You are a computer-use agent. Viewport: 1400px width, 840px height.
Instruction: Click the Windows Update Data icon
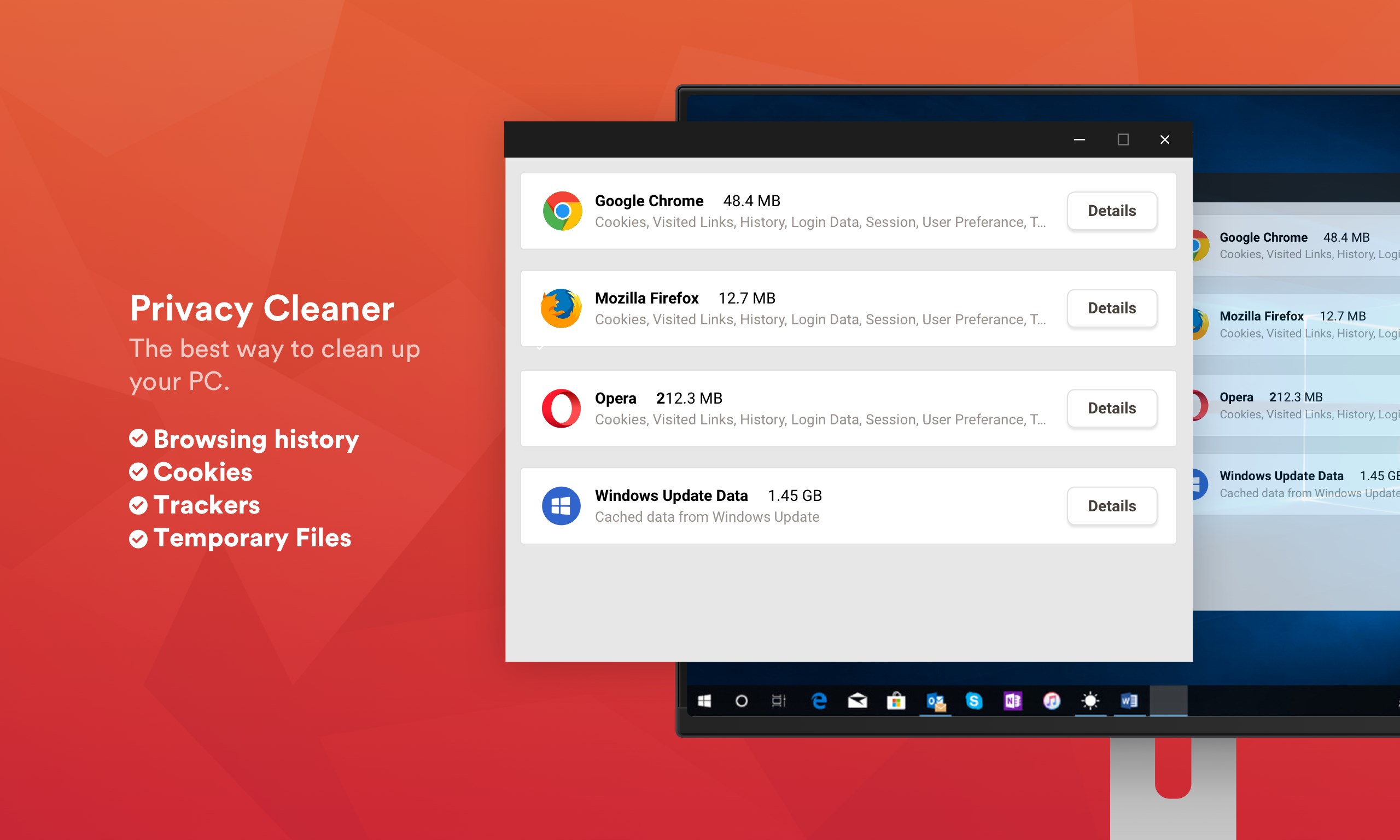tap(561, 505)
